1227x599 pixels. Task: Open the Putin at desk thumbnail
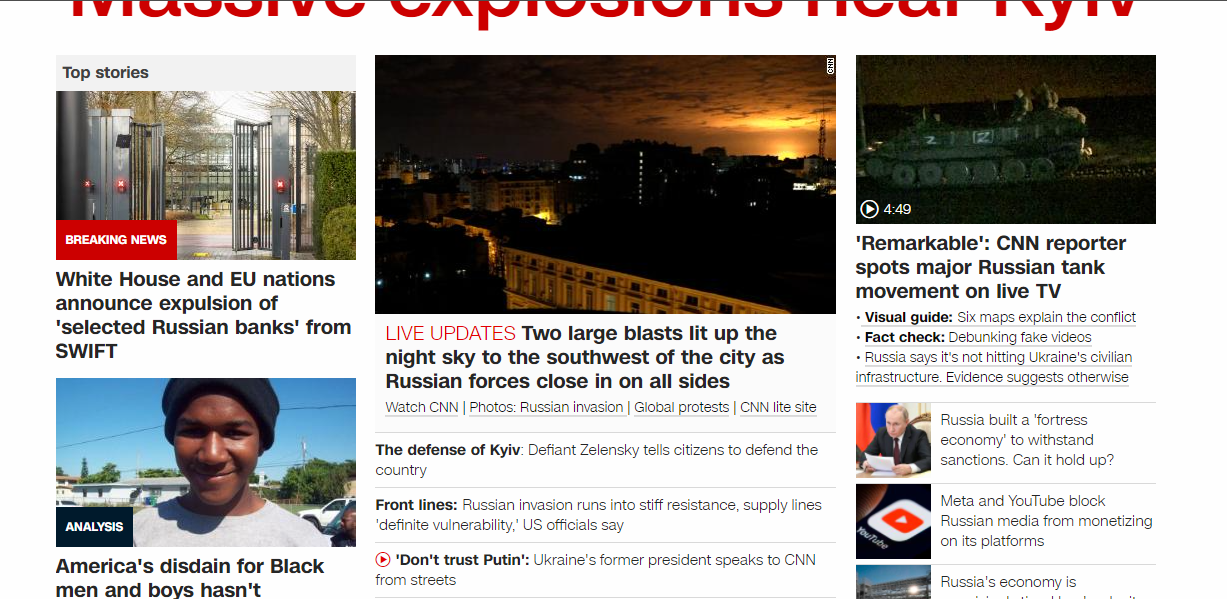pyautogui.click(x=893, y=440)
